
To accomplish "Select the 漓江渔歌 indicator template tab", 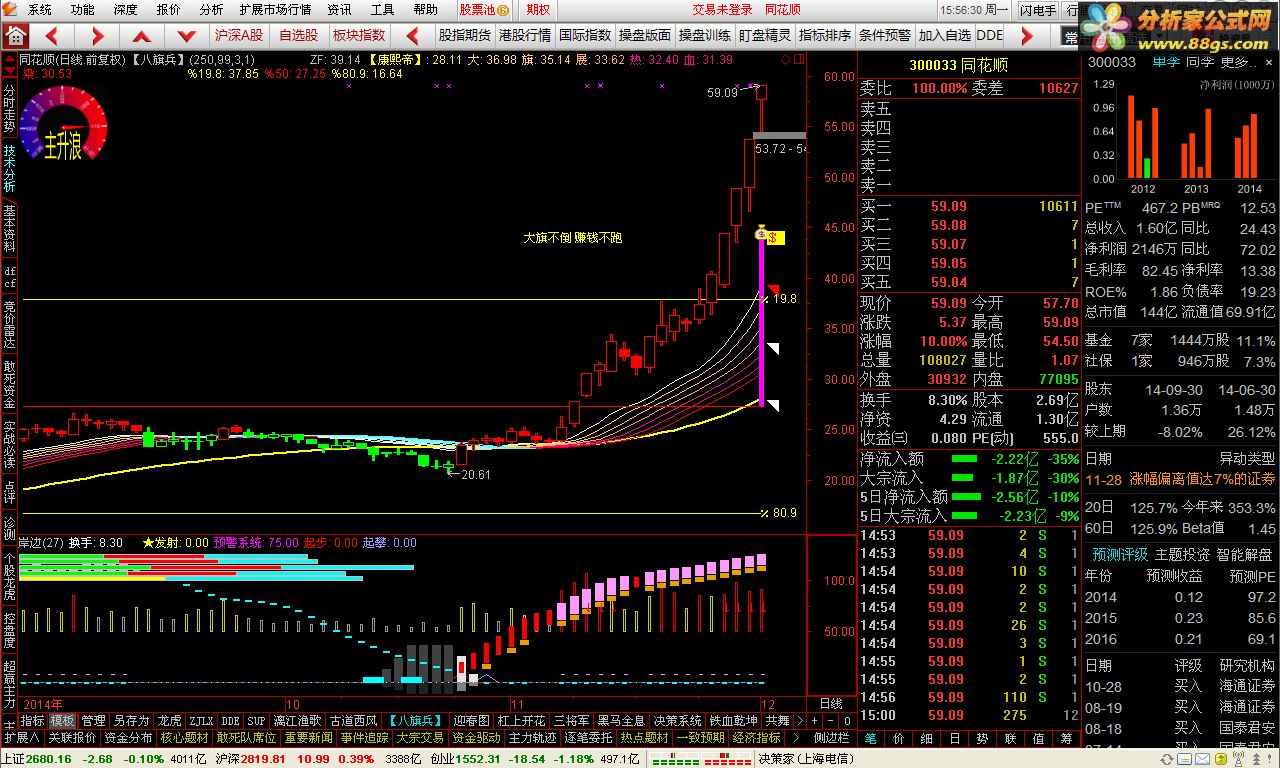I will click(x=297, y=720).
